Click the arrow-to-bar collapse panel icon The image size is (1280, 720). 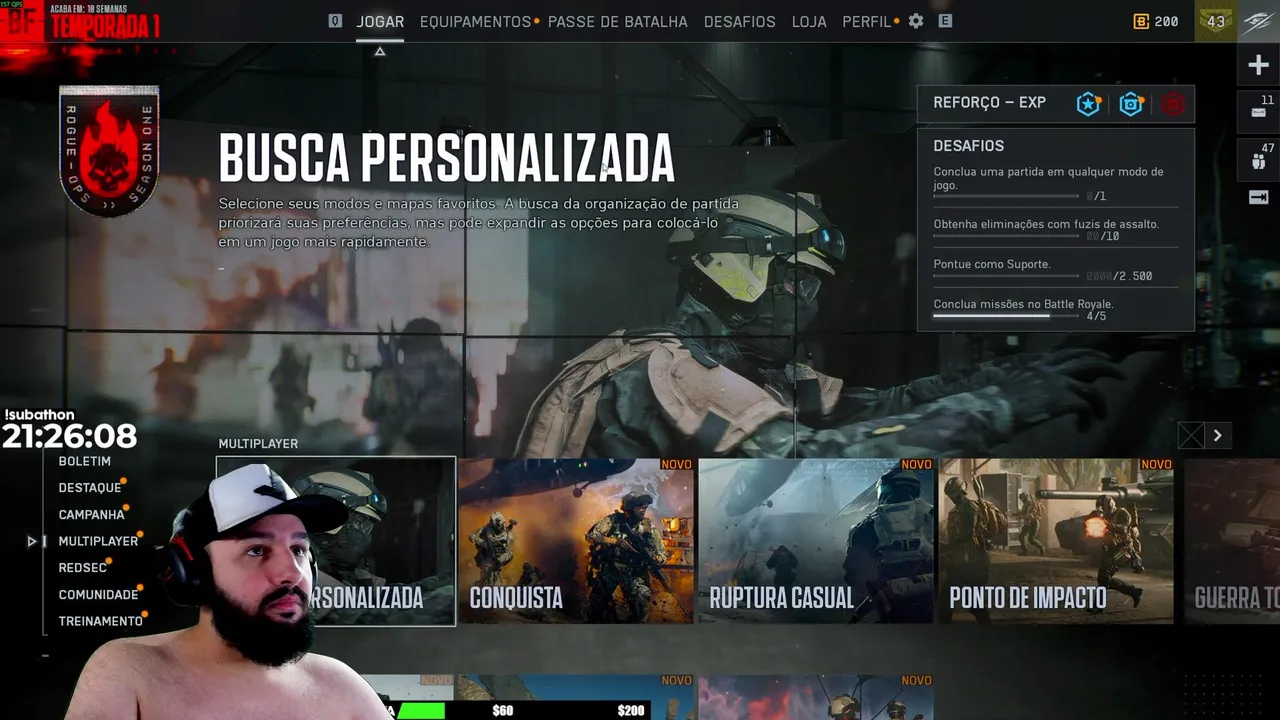coord(1258,197)
